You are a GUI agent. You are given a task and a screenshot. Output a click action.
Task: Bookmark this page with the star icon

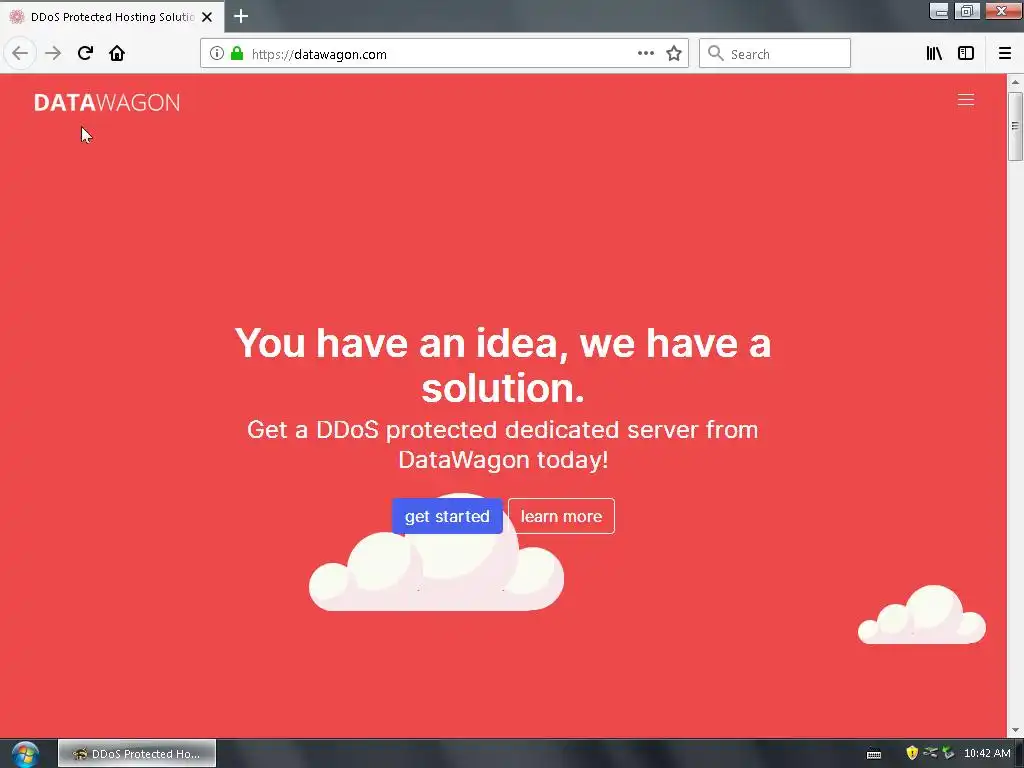click(674, 54)
